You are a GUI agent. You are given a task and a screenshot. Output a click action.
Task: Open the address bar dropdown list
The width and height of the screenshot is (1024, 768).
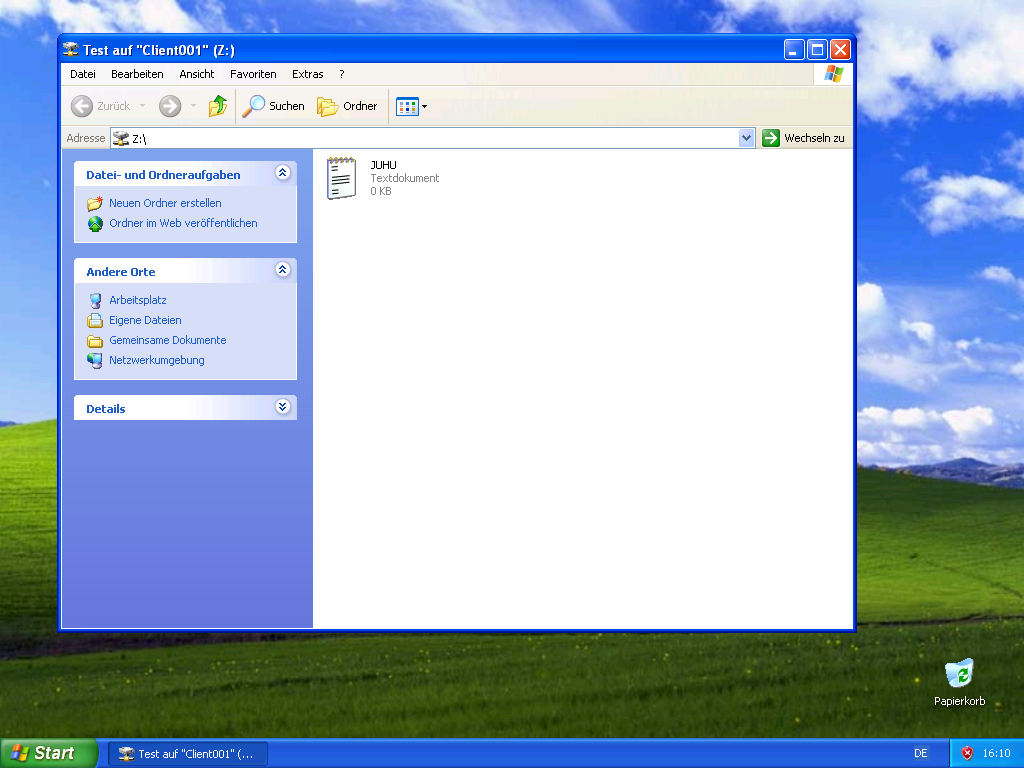pyautogui.click(x=746, y=138)
